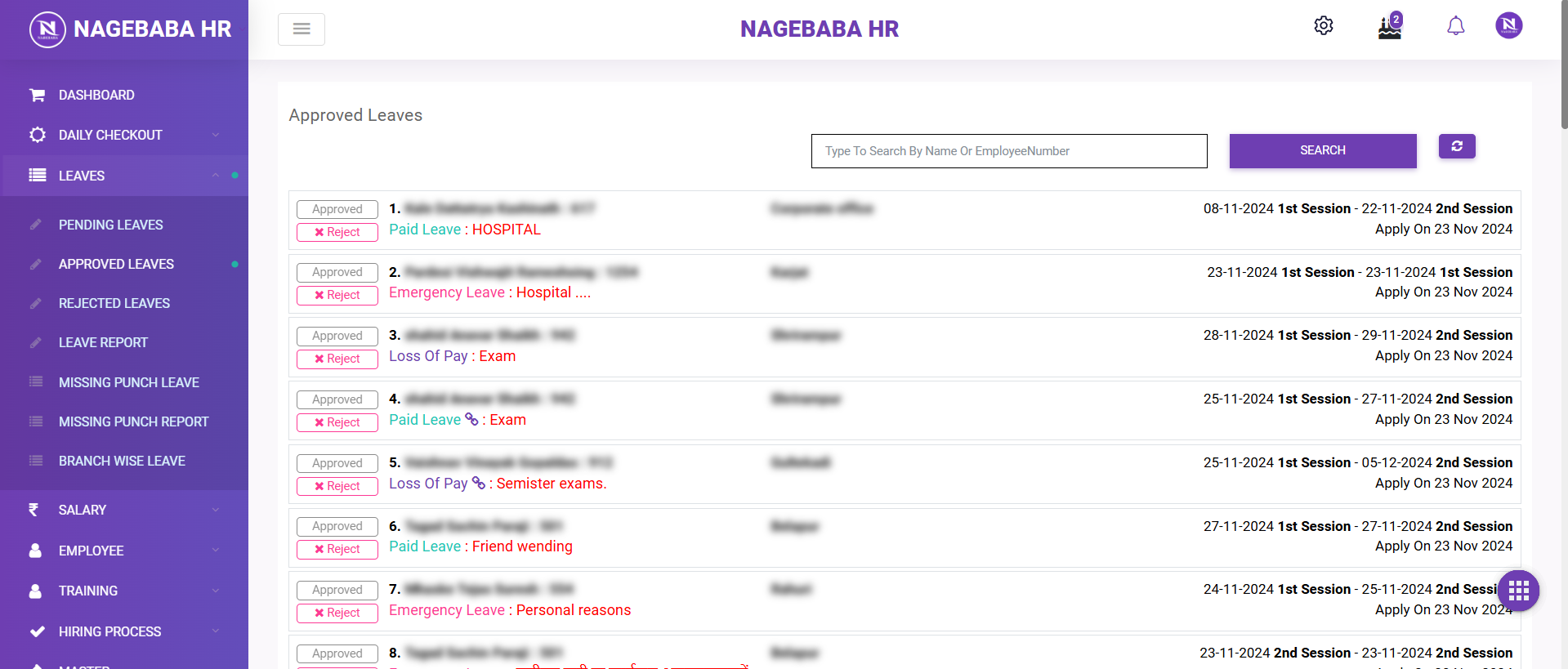Click the user profile avatar
Screen dimensions: 1568x669
(1508, 26)
